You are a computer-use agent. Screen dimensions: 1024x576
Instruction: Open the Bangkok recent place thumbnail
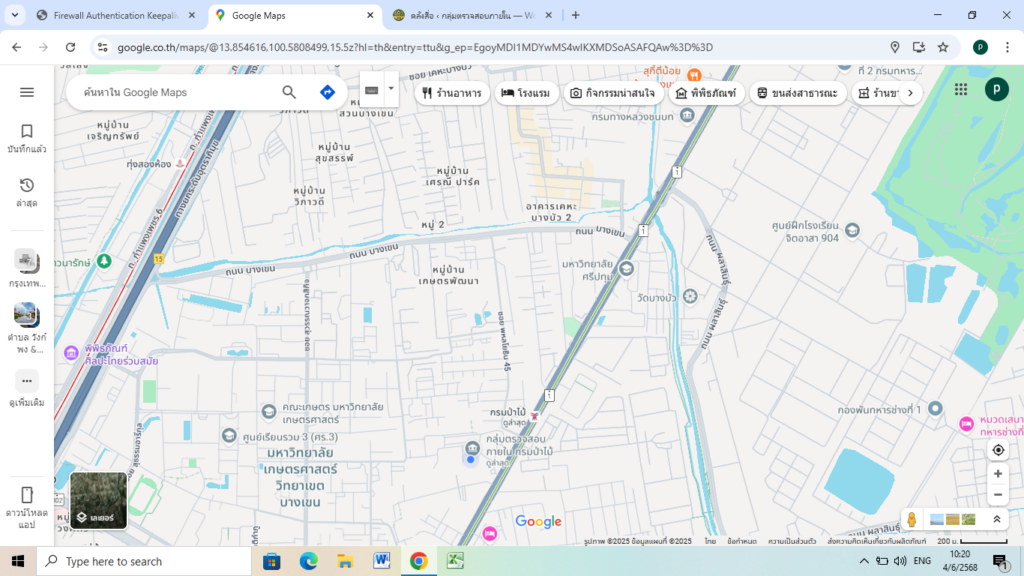point(27,260)
